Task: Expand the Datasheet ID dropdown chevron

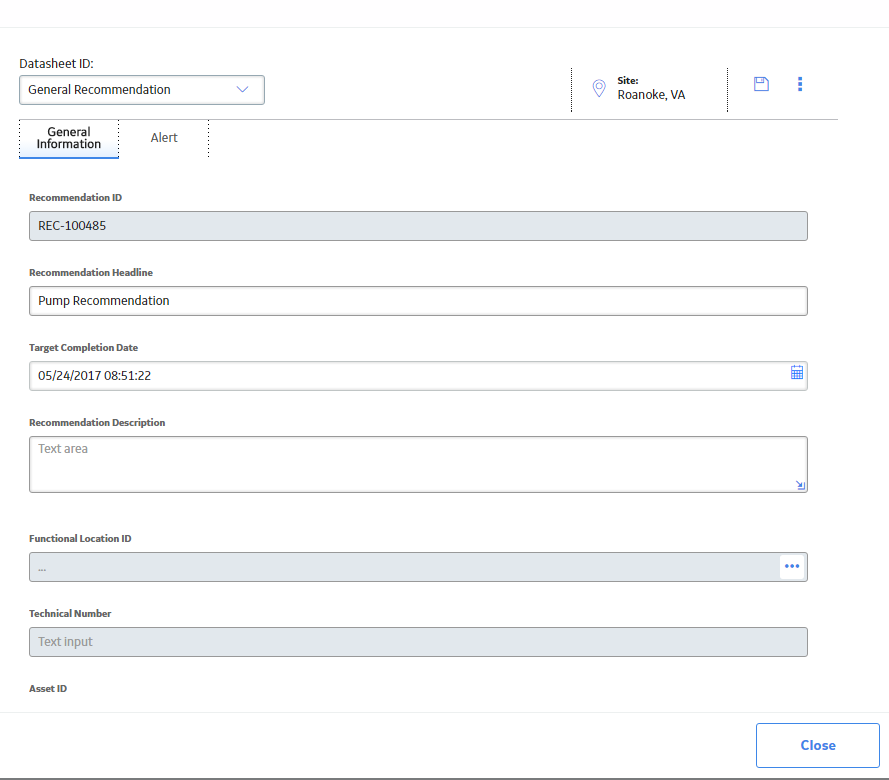Action: coord(242,90)
